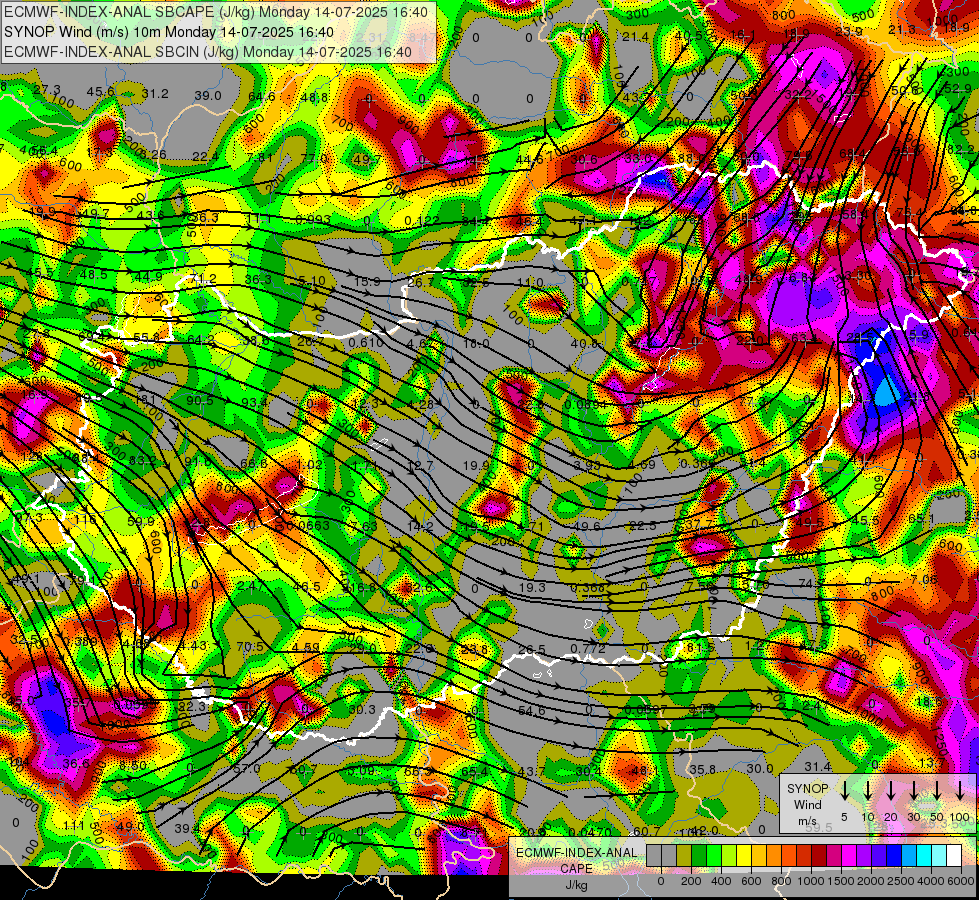Viewport: 979px width, 900px height.
Task: Click the map value '19.3'
Action: point(532,587)
